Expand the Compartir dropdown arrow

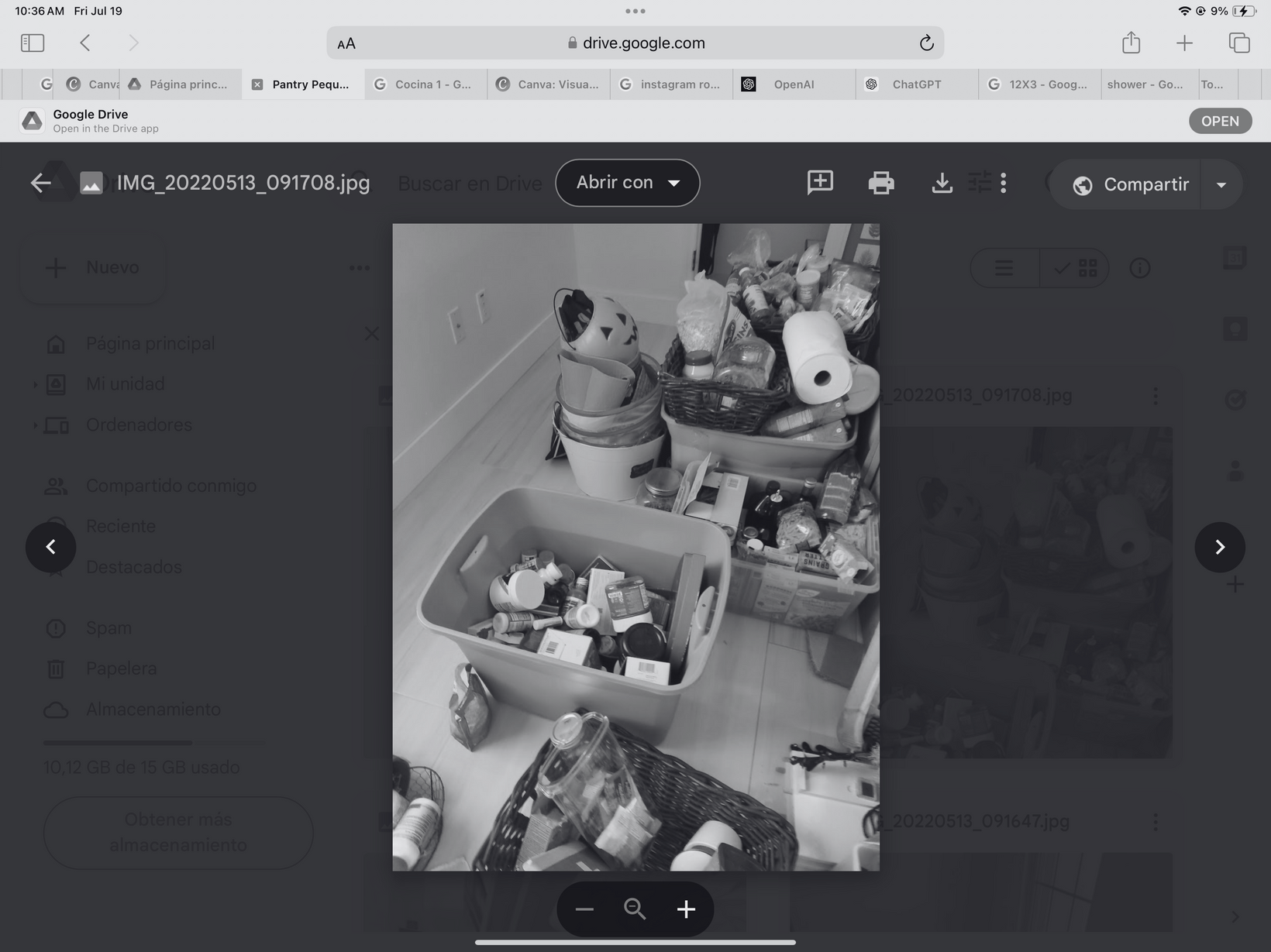(x=1221, y=184)
